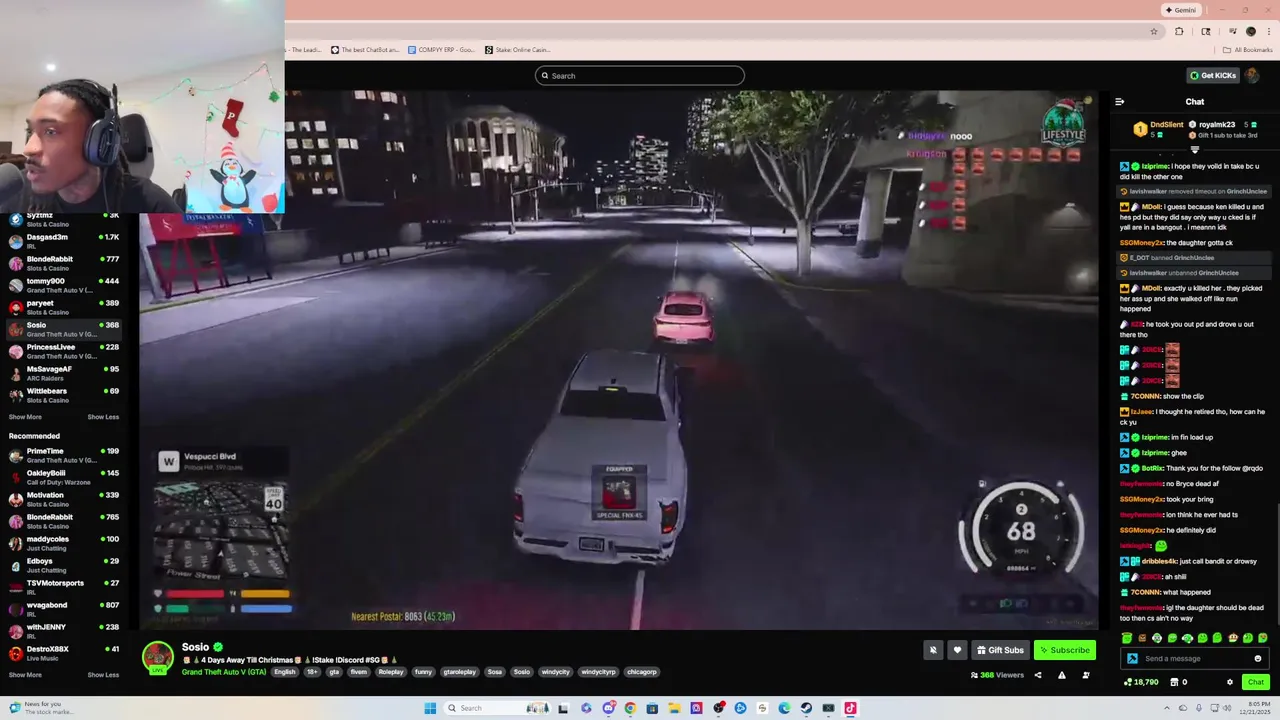The width and height of the screenshot is (1280, 720).
Task: Insert the first green emote from the quick emote row
Action: (x=1127, y=638)
